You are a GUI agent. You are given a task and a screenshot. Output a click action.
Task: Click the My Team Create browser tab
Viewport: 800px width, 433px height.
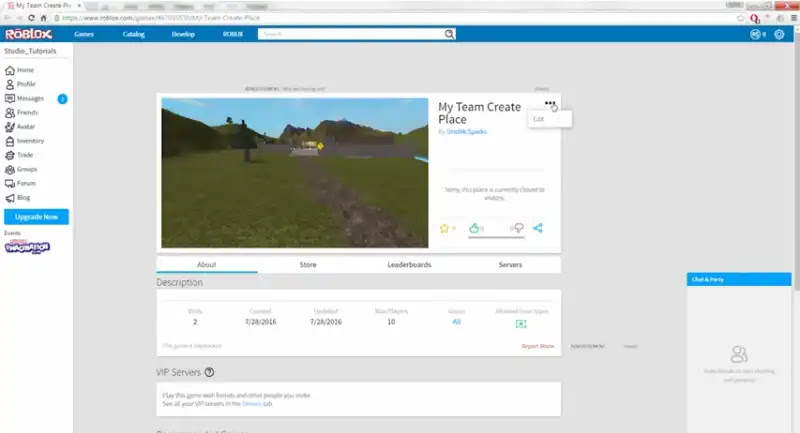(x=45, y=6)
